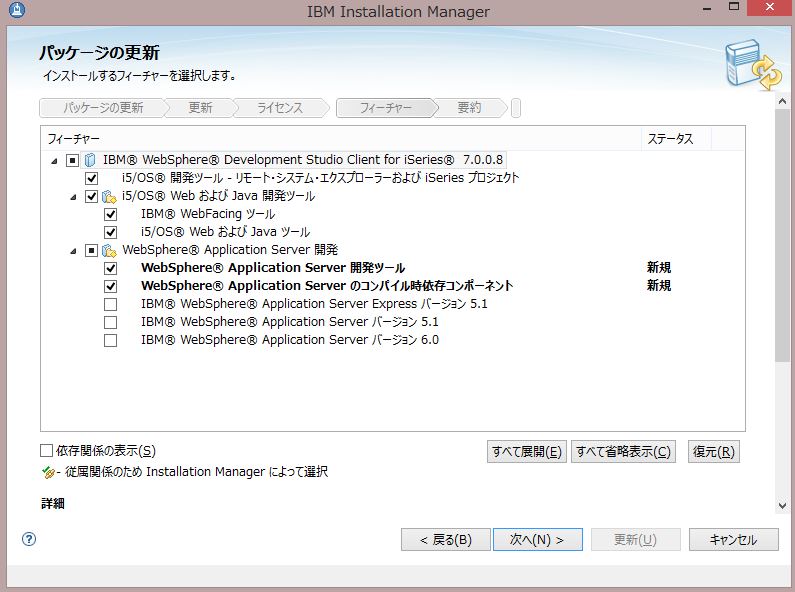Go back with the < 戻る(B) button
795x592 pixels.
click(x=446, y=540)
